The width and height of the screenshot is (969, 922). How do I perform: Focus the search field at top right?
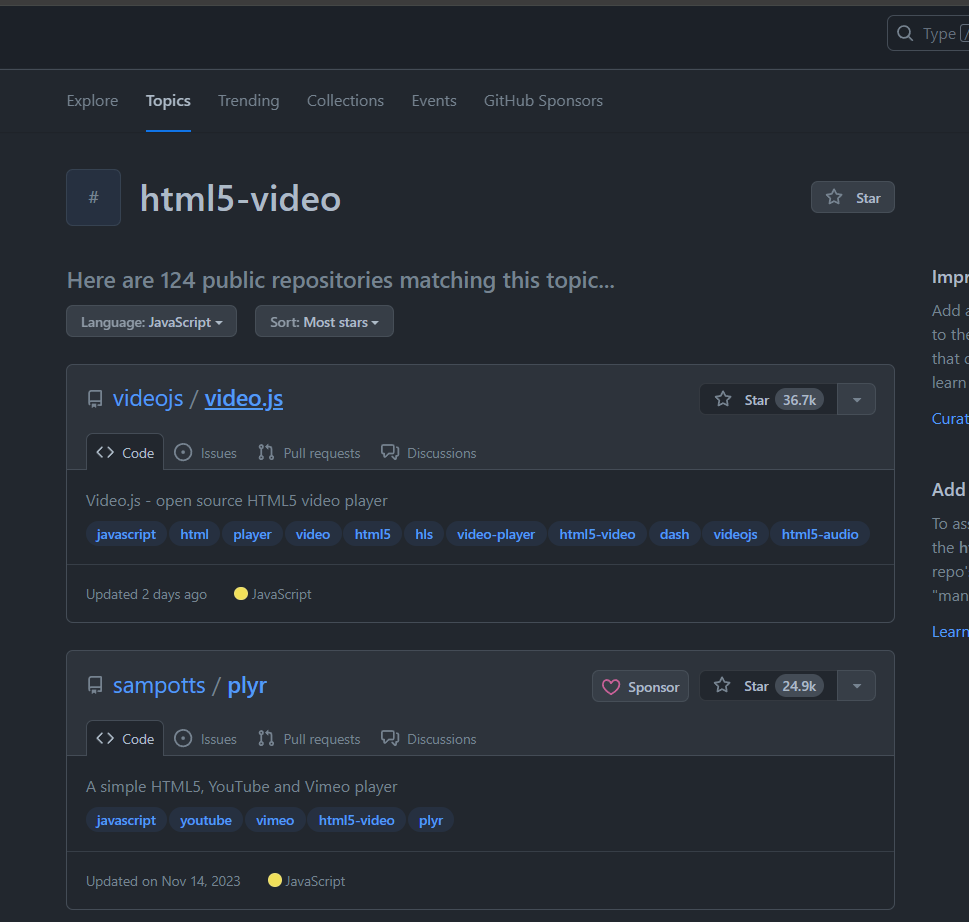point(928,33)
